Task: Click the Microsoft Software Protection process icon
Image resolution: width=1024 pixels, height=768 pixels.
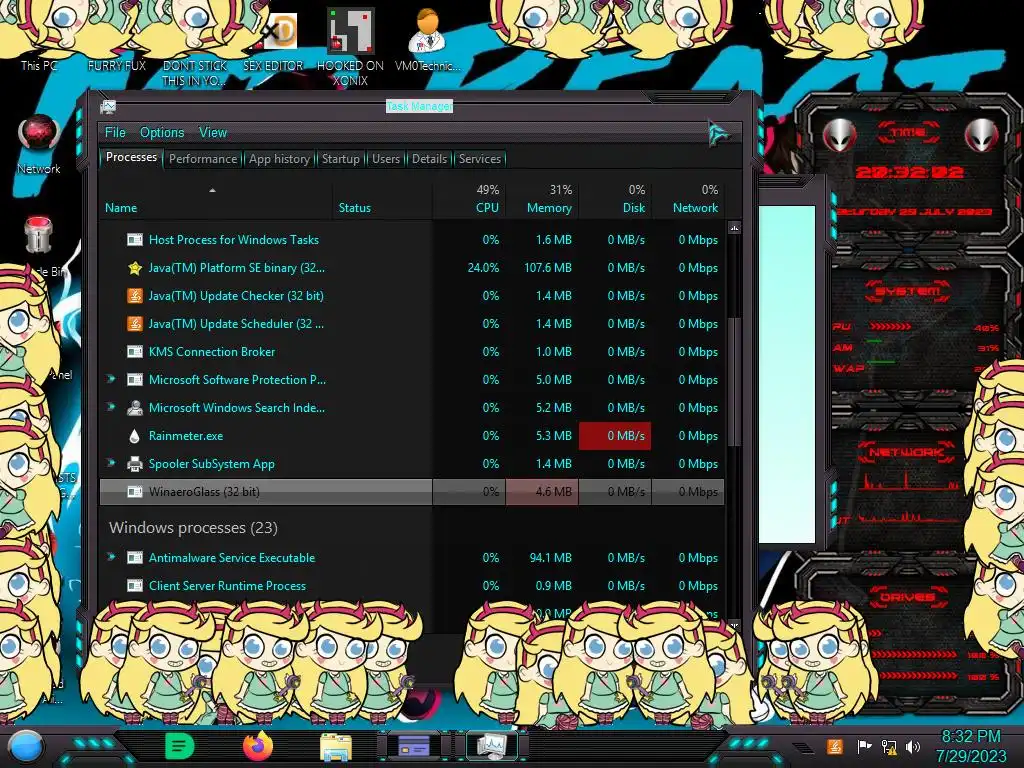Action: click(x=135, y=380)
